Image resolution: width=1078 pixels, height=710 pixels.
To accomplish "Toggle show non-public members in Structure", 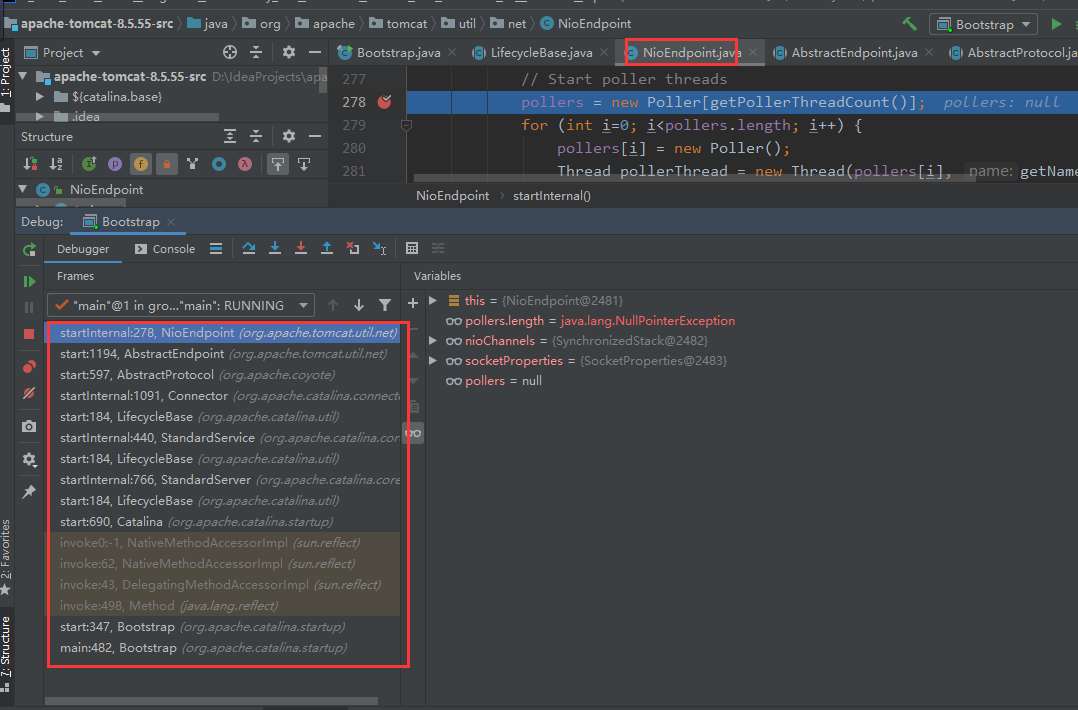I will 166,164.
